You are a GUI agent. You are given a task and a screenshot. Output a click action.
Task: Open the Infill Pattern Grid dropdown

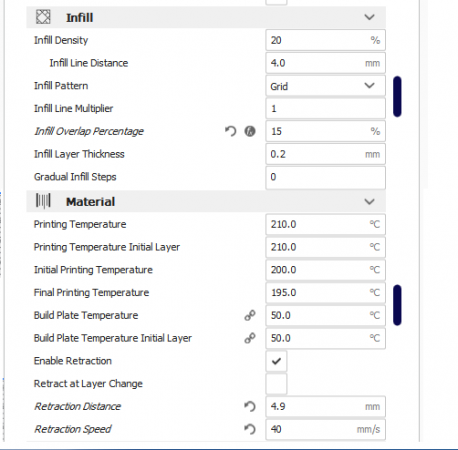pyautogui.click(x=326, y=86)
